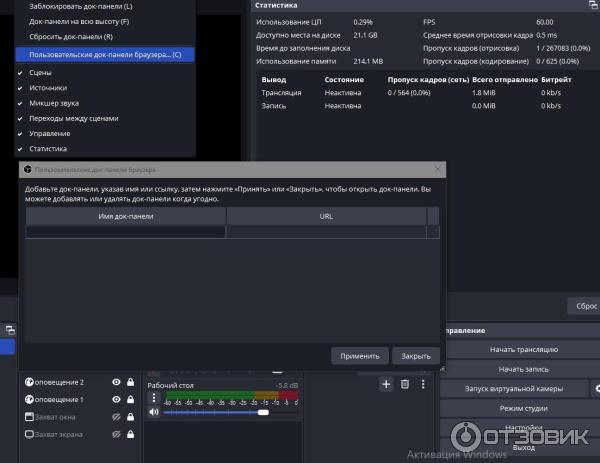Viewport: 600px width, 463px height.
Task: Click the empty dock name cell
Action: coord(126,232)
